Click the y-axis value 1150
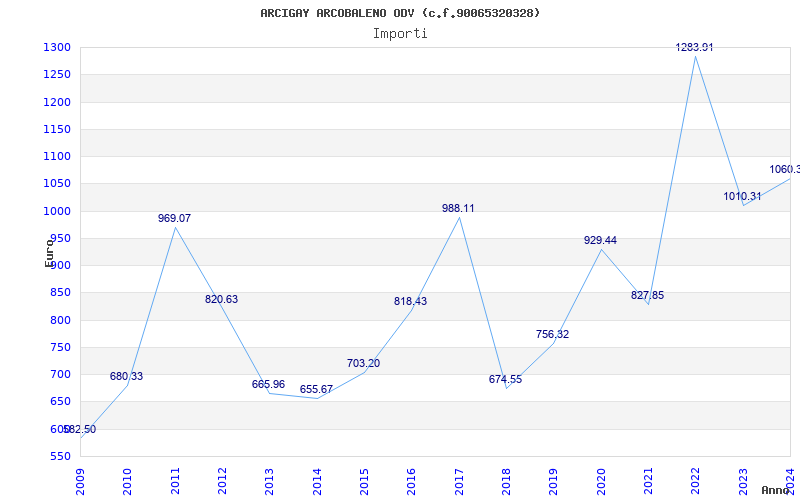The width and height of the screenshot is (800, 500). (x=57, y=129)
